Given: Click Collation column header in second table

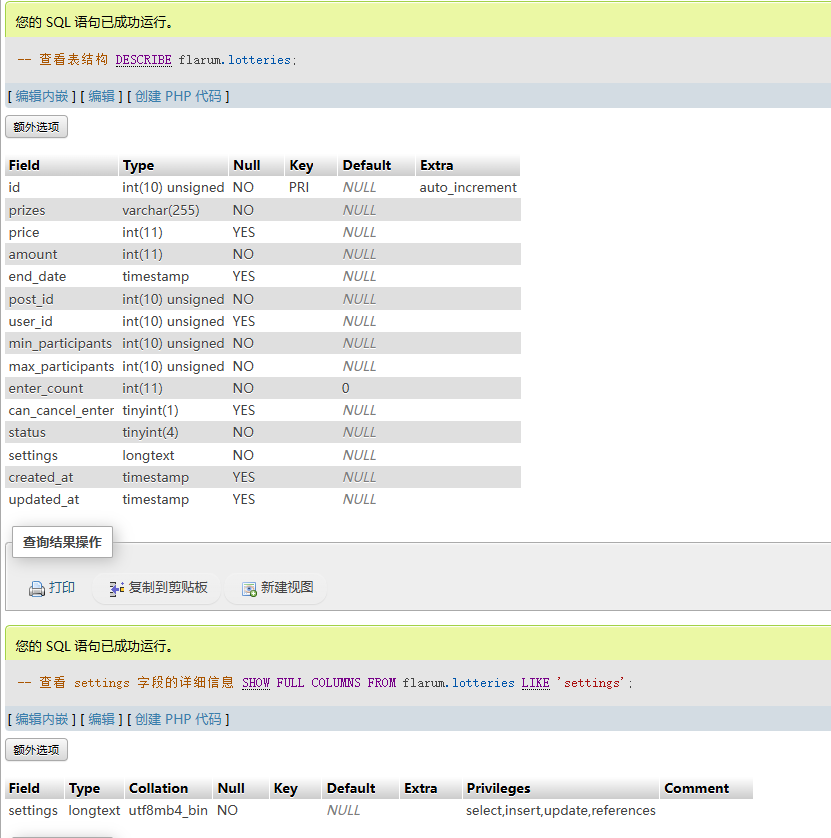Looking at the screenshot, I should [168, 789].
